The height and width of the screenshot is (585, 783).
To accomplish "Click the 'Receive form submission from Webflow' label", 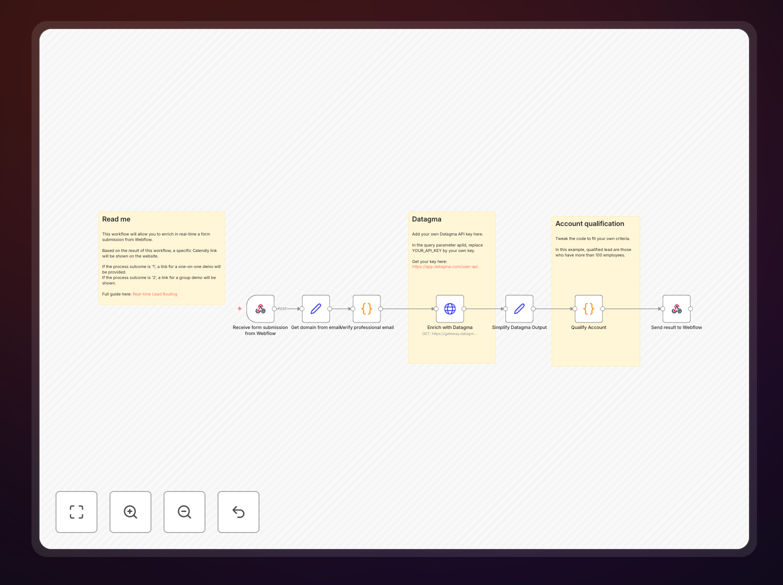I will click(260, 330).
